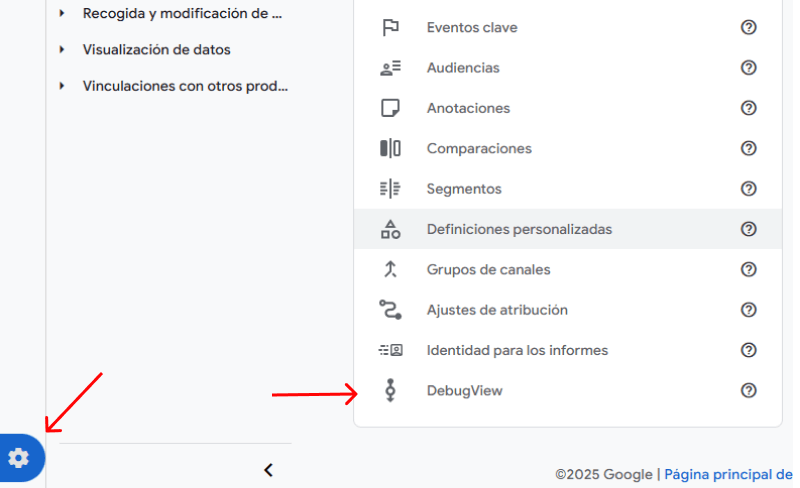Click the Comparaciones columns icon
The image size is (800, 488).
390,149
